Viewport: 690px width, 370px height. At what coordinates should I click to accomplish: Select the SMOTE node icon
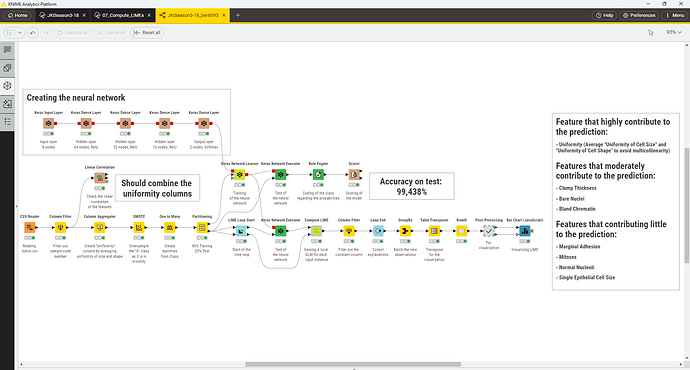(139, 227)
